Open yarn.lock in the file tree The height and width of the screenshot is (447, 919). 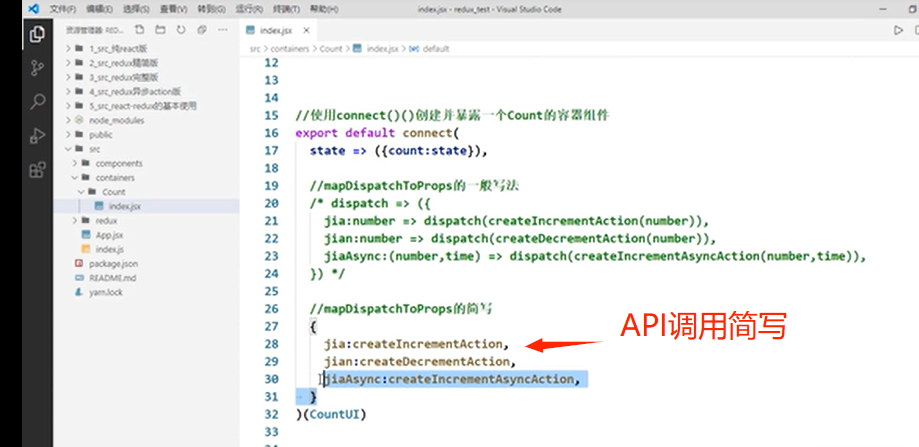[x=106, y=292]
